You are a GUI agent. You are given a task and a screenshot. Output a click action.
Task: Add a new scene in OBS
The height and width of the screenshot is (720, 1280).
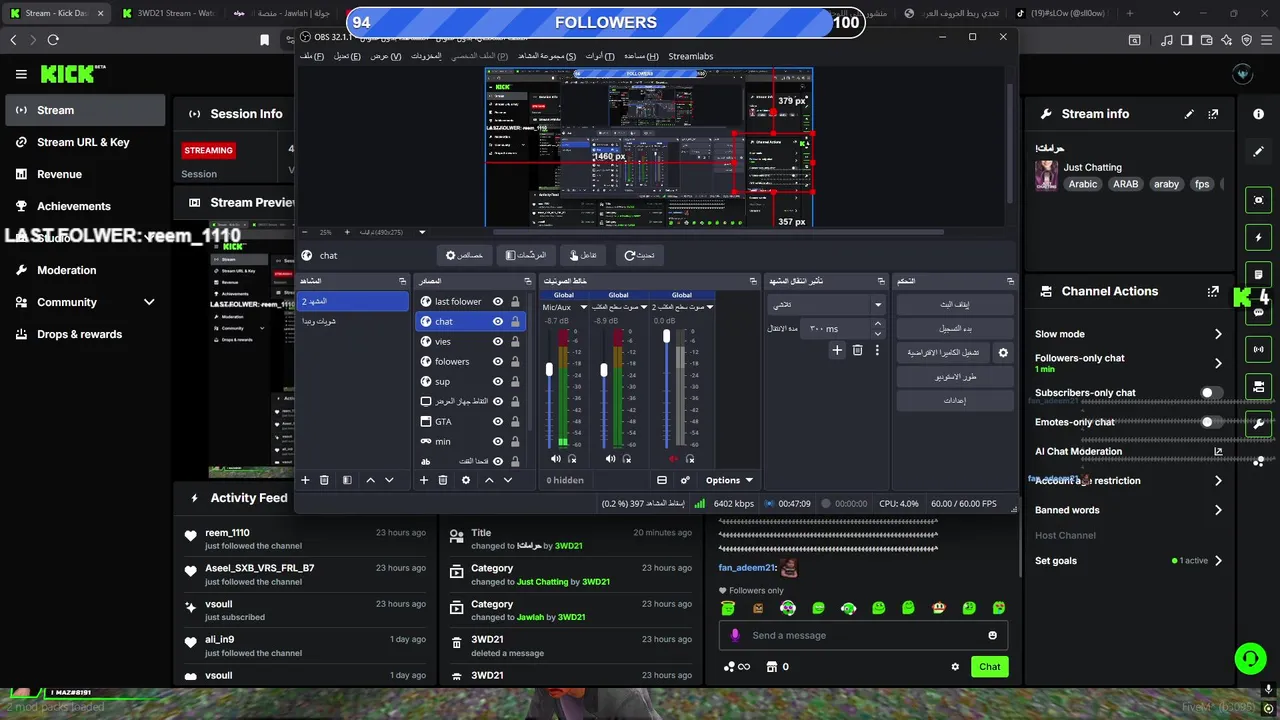(x=305, y=480)
